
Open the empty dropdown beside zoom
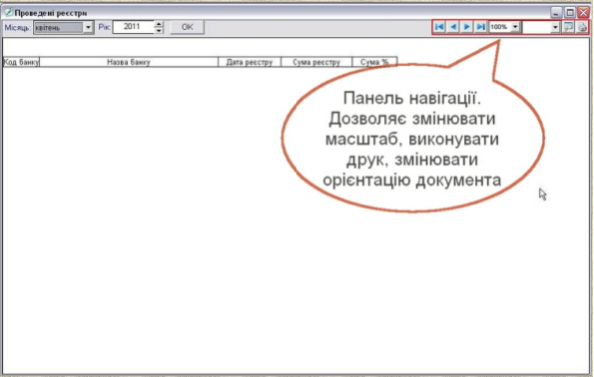(555, 27)
